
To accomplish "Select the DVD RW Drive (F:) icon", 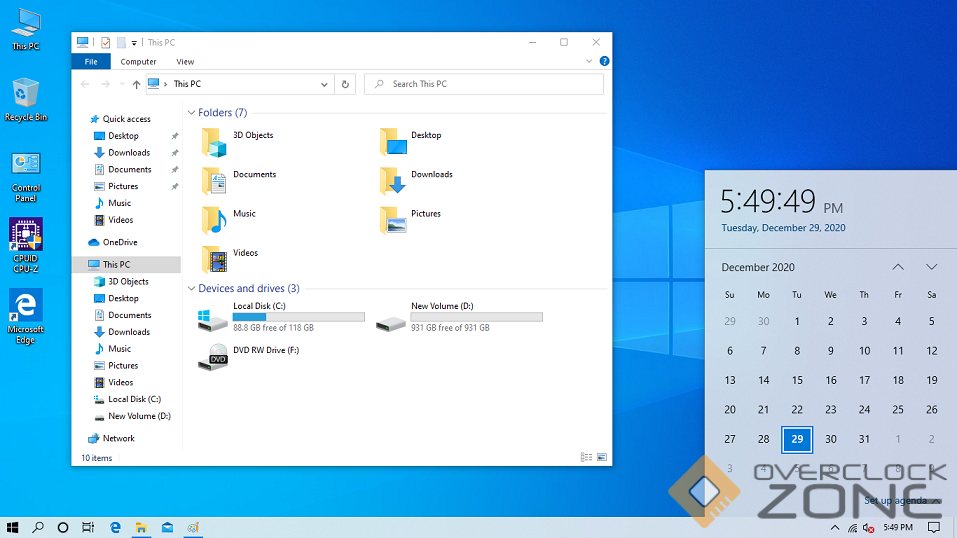I will click(x=213, y=355).
